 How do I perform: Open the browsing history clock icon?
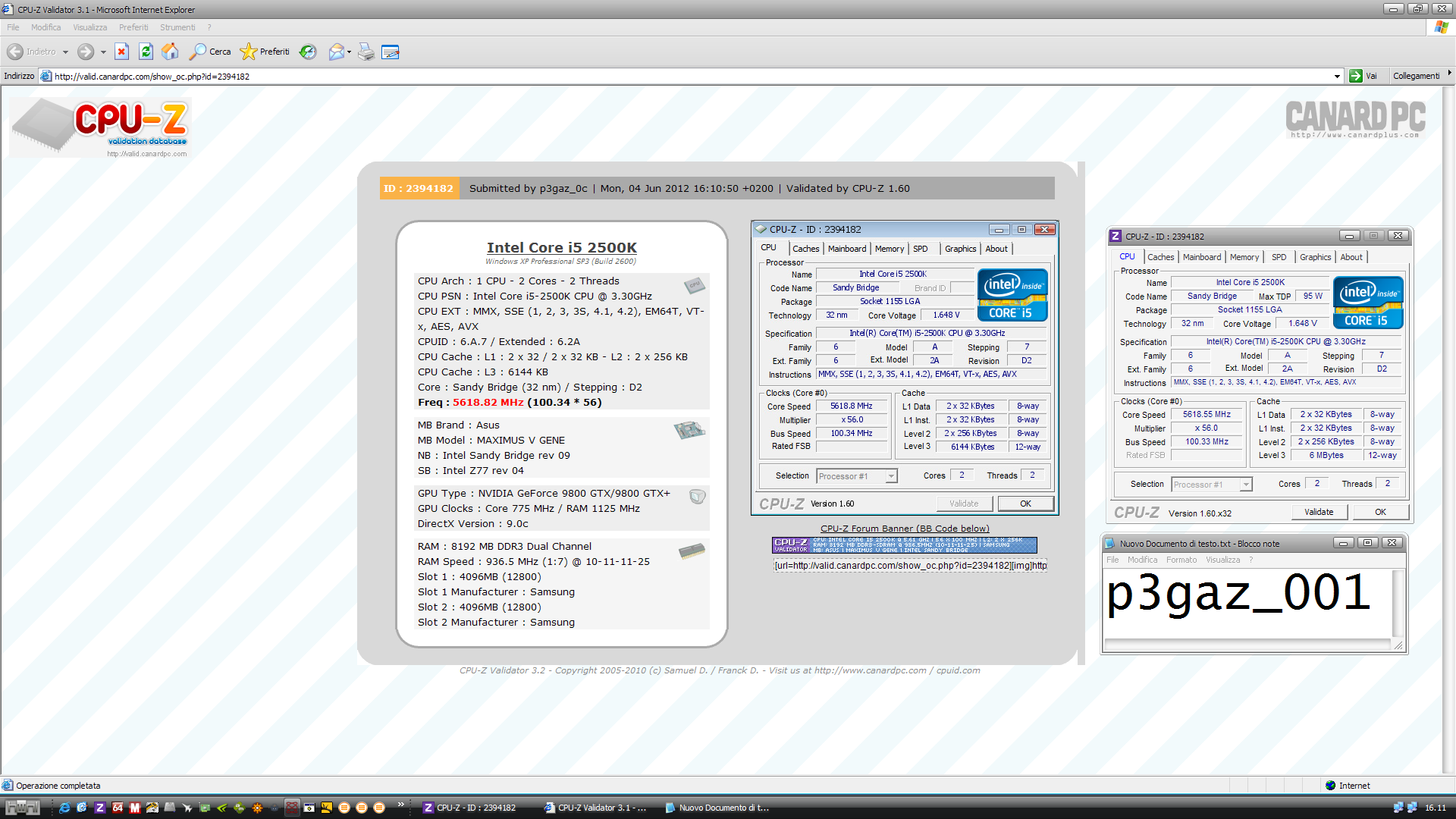coord(308,52)
